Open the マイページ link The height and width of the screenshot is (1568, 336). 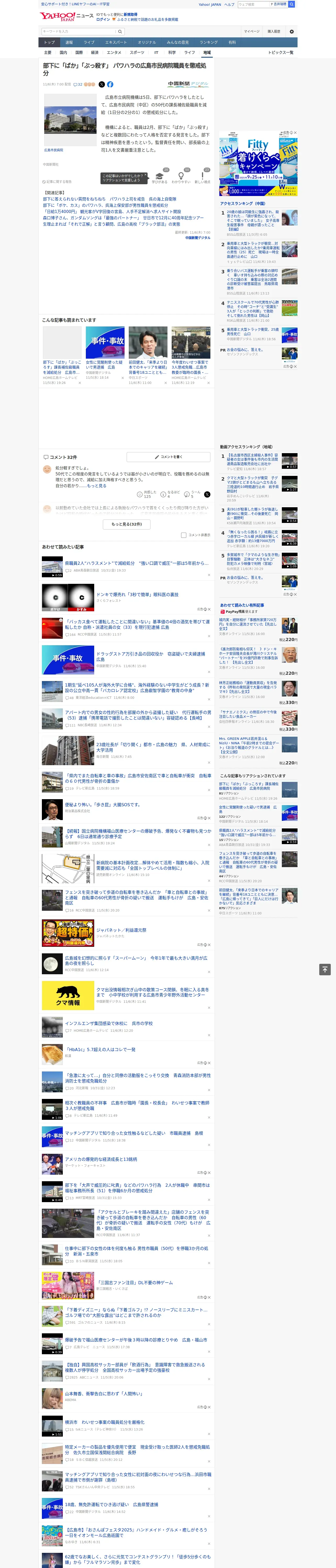pos(251,31)
